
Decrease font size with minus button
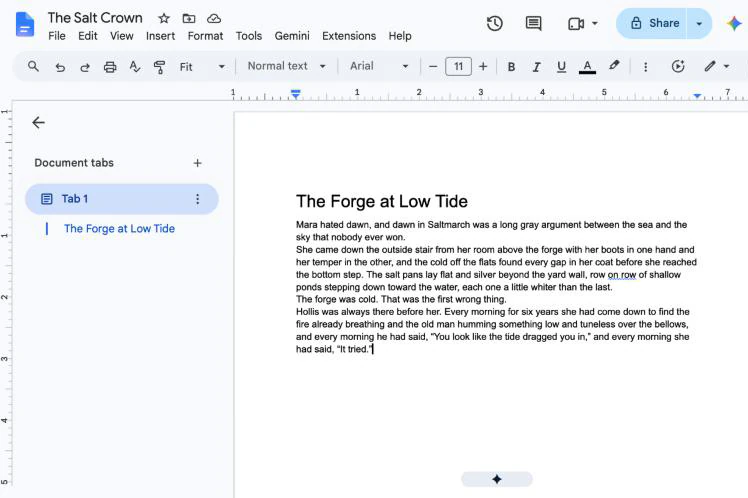point(433,66)
